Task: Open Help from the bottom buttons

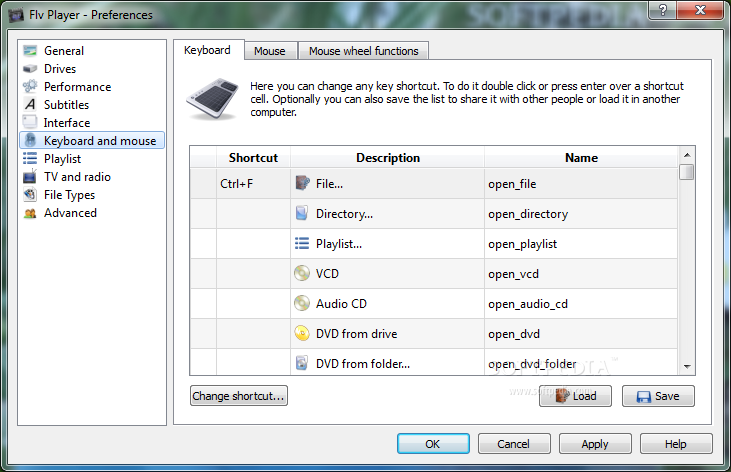Action: 676,444
